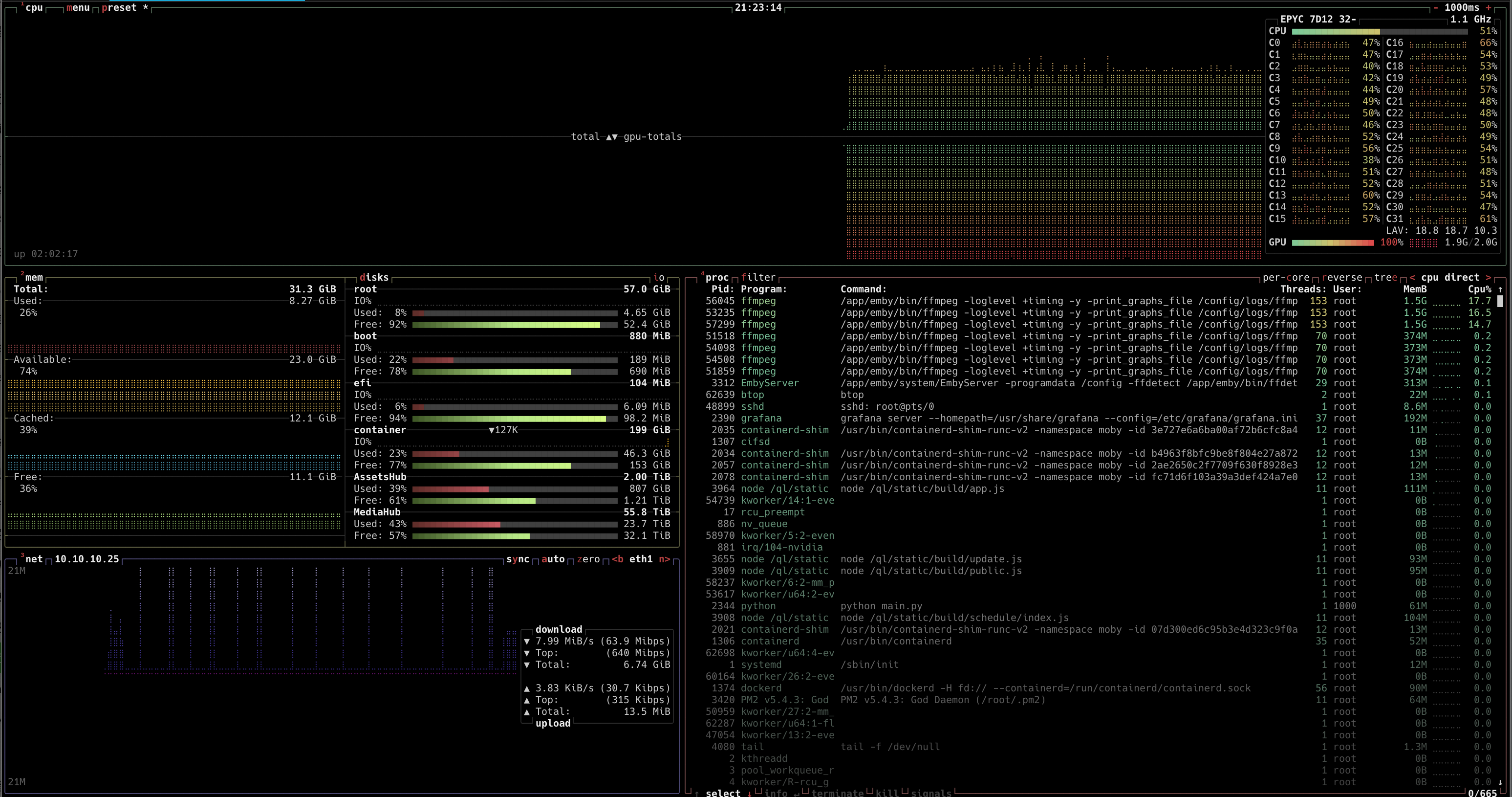This screenshot has width=1512, height=797.
Task: Enable reverse process sorting
Action: coord(1343,277)
